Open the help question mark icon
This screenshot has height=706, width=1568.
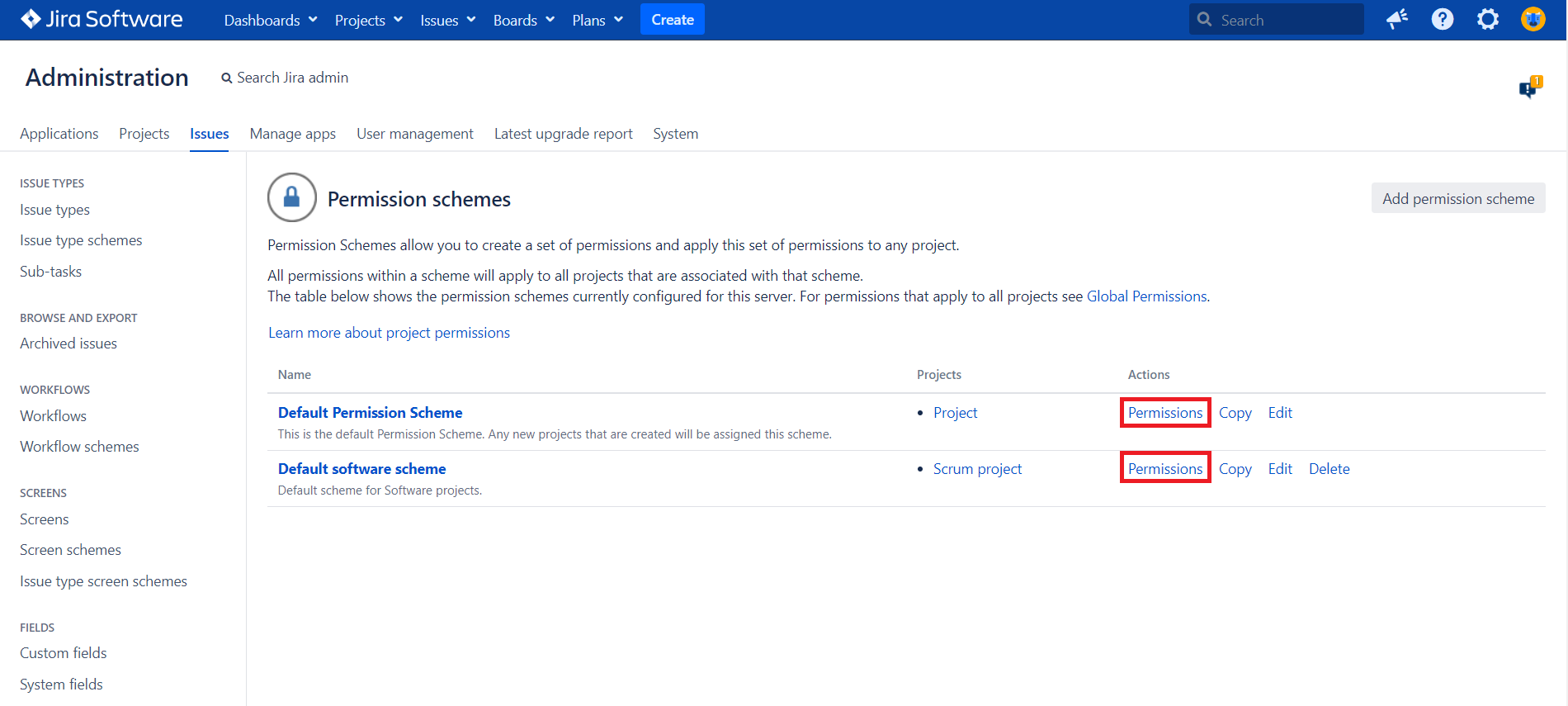[x=1442, y=19]
